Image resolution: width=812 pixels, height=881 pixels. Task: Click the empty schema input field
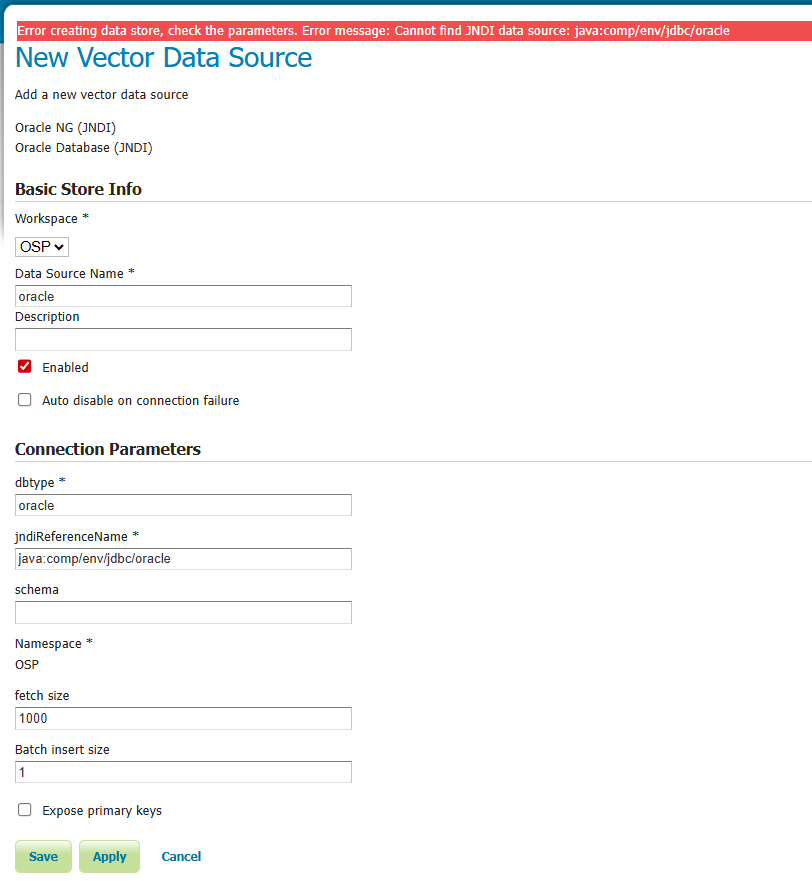tap(183, 612)
